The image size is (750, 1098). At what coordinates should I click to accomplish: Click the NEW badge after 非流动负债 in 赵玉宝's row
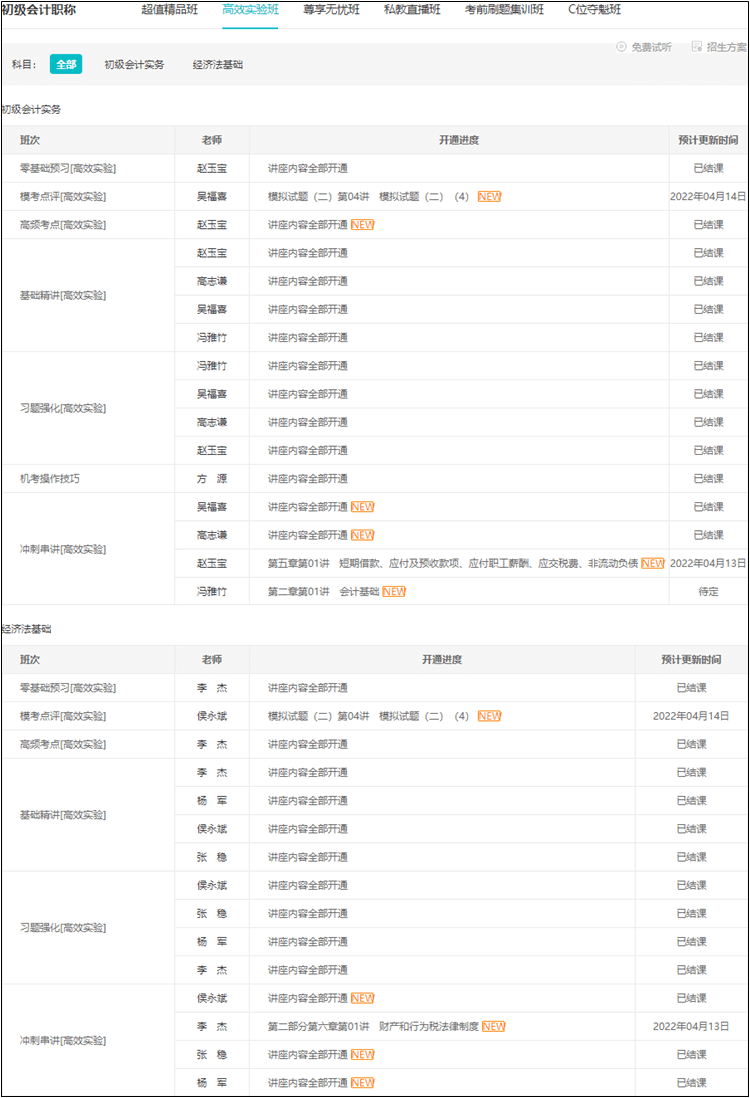(653, 564)
